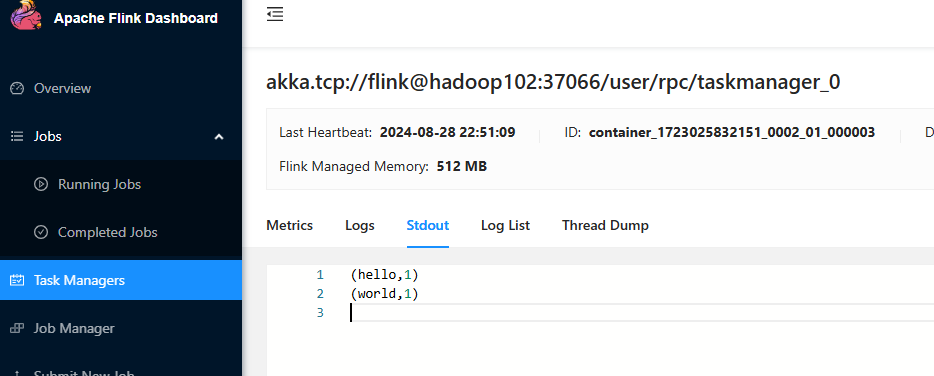Collapse the Jobs submenu chevron
934x376 pixels.
(219, 137)
